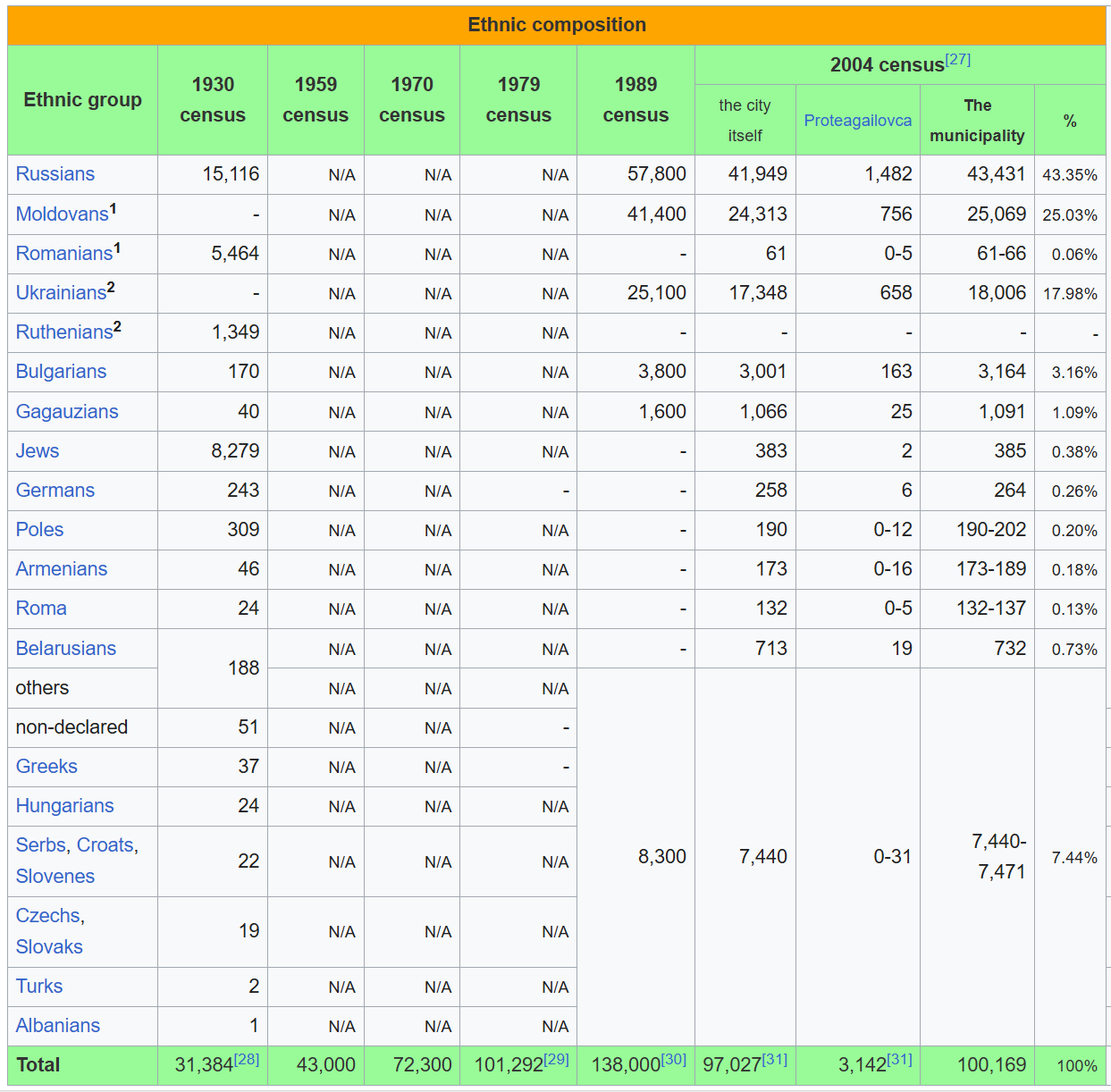
Task: Open the Russians ethnic group link
Action: click(55, 174)
